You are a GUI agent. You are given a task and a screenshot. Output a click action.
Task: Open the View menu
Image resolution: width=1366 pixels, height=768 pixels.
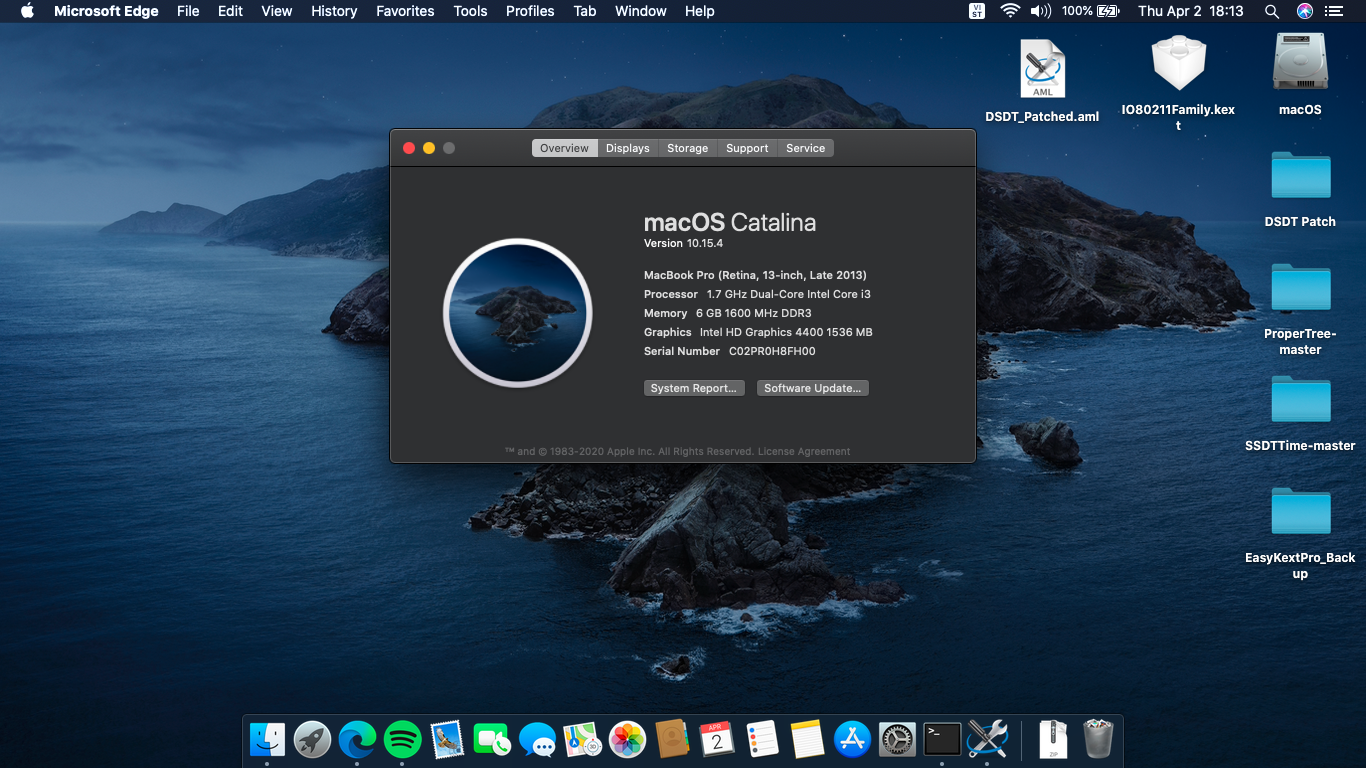pyautogui.click(x=277, y=11)
